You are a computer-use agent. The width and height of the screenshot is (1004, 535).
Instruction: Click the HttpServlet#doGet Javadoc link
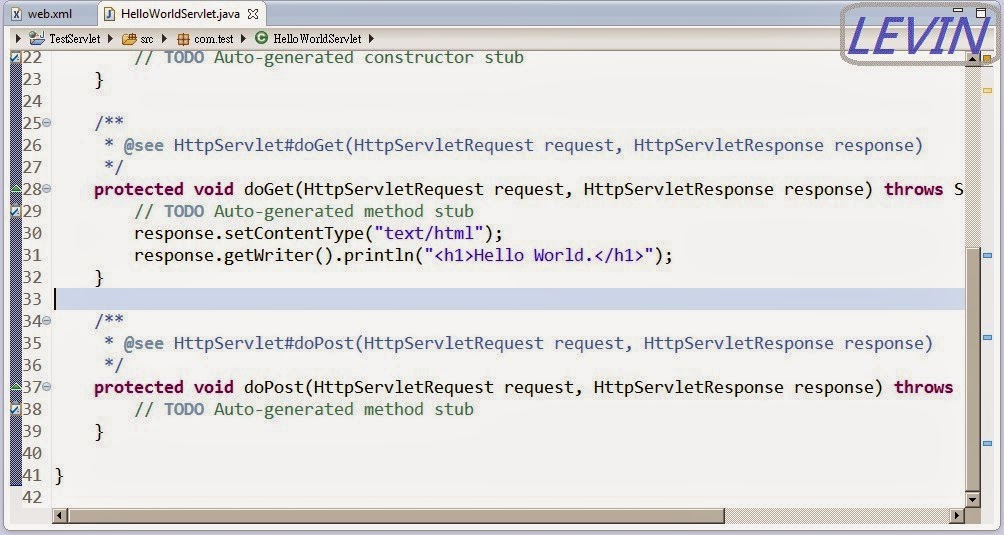point(259,145)
